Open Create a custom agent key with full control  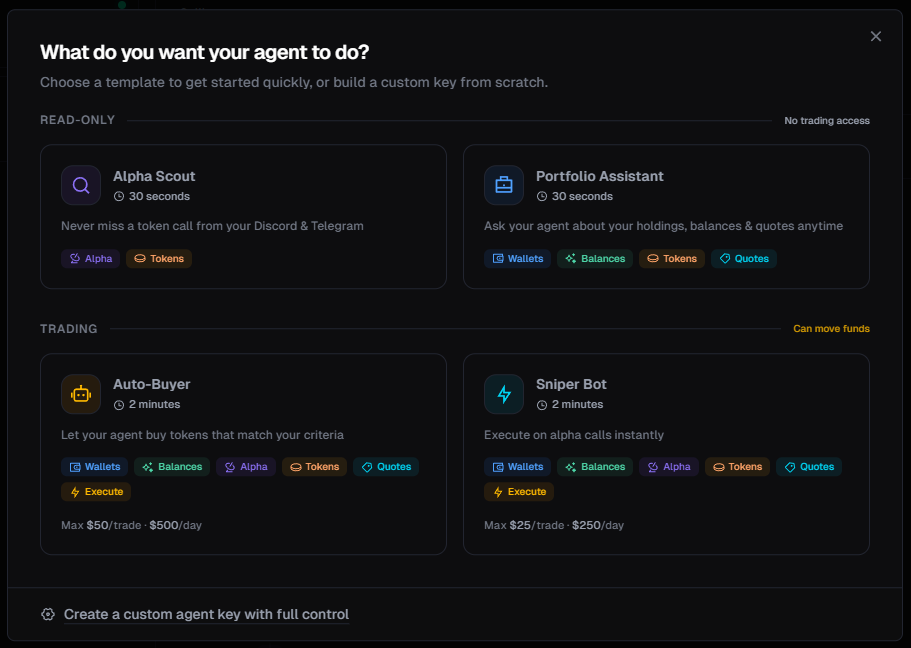click(x=206, y=614)
